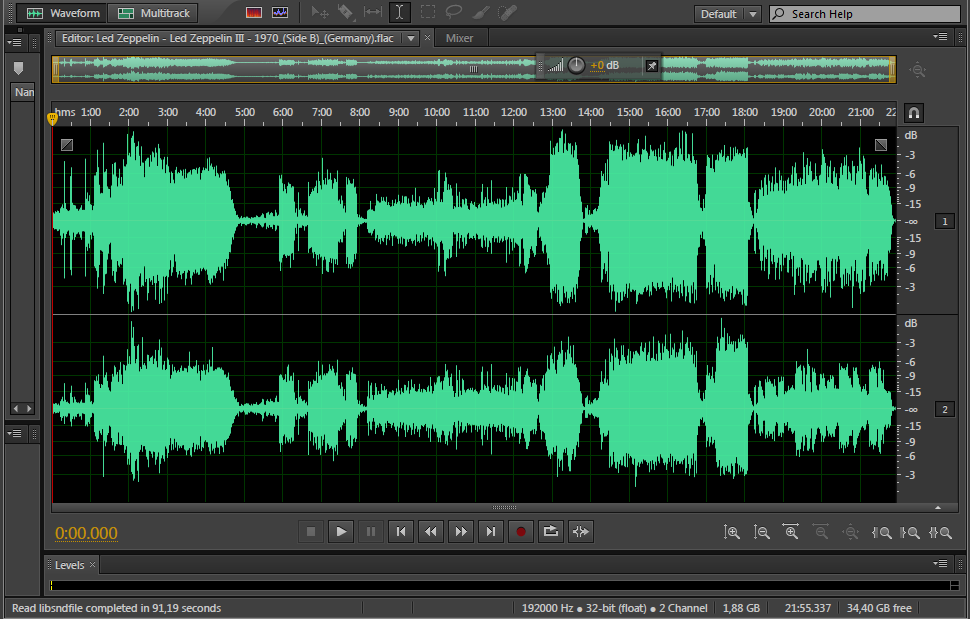Toggle Skip Selection button

[581, 532]
